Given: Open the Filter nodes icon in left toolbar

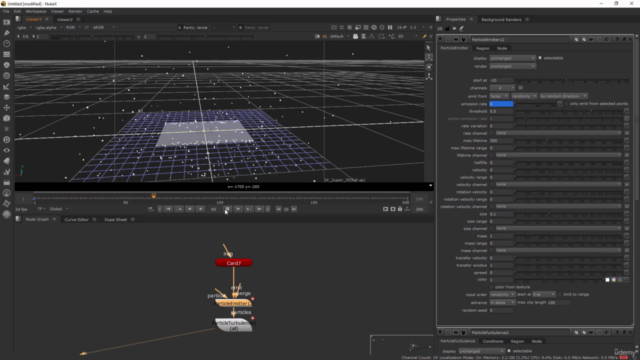Looking at the screenshot, I should coord(7,76).
